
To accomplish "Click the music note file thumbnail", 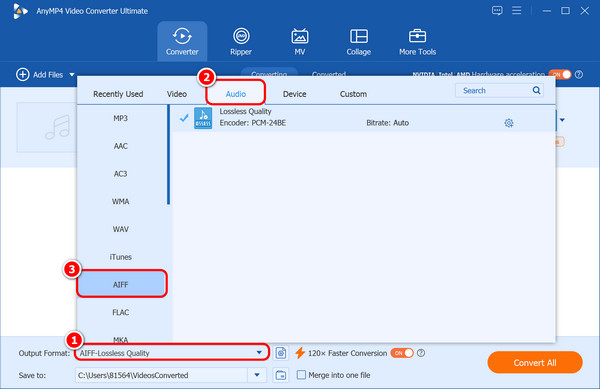I will (47, 127).
